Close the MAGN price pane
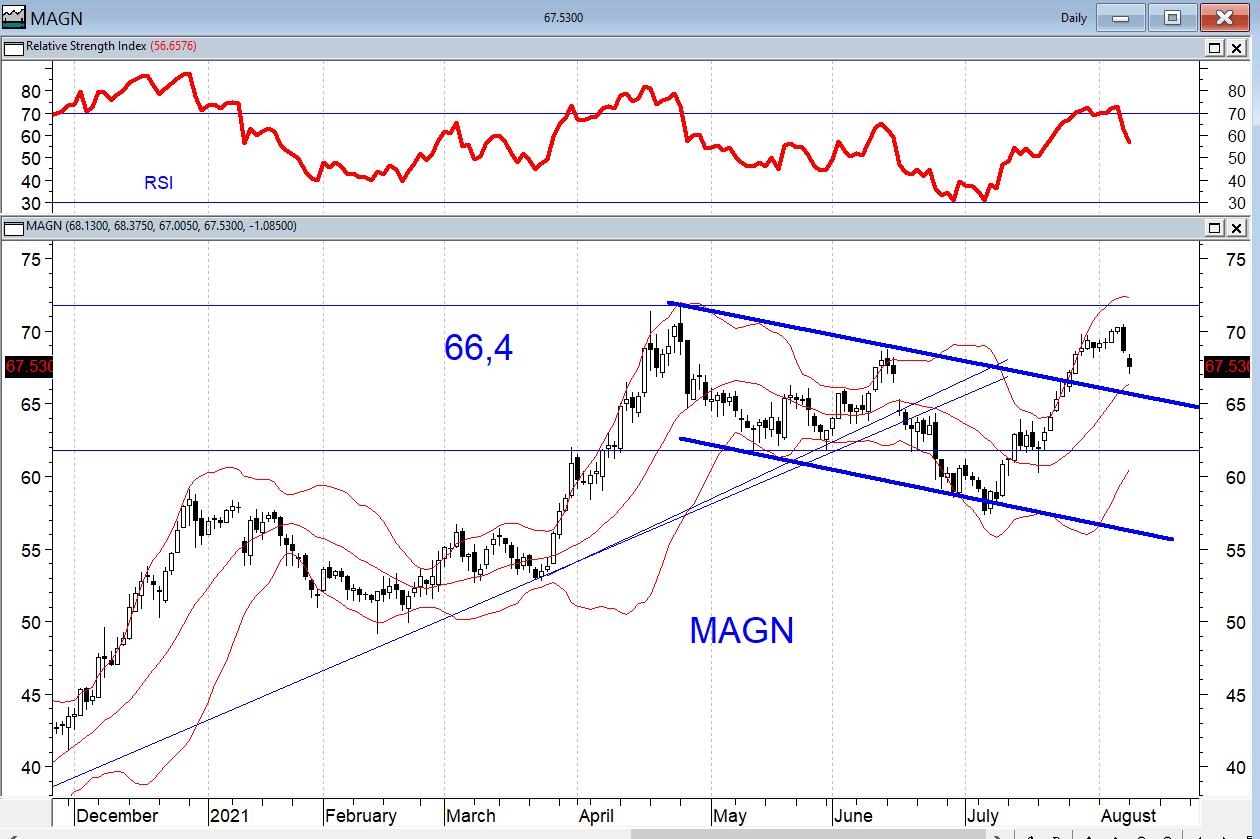1260x839 pixels. click(1237, 227)
